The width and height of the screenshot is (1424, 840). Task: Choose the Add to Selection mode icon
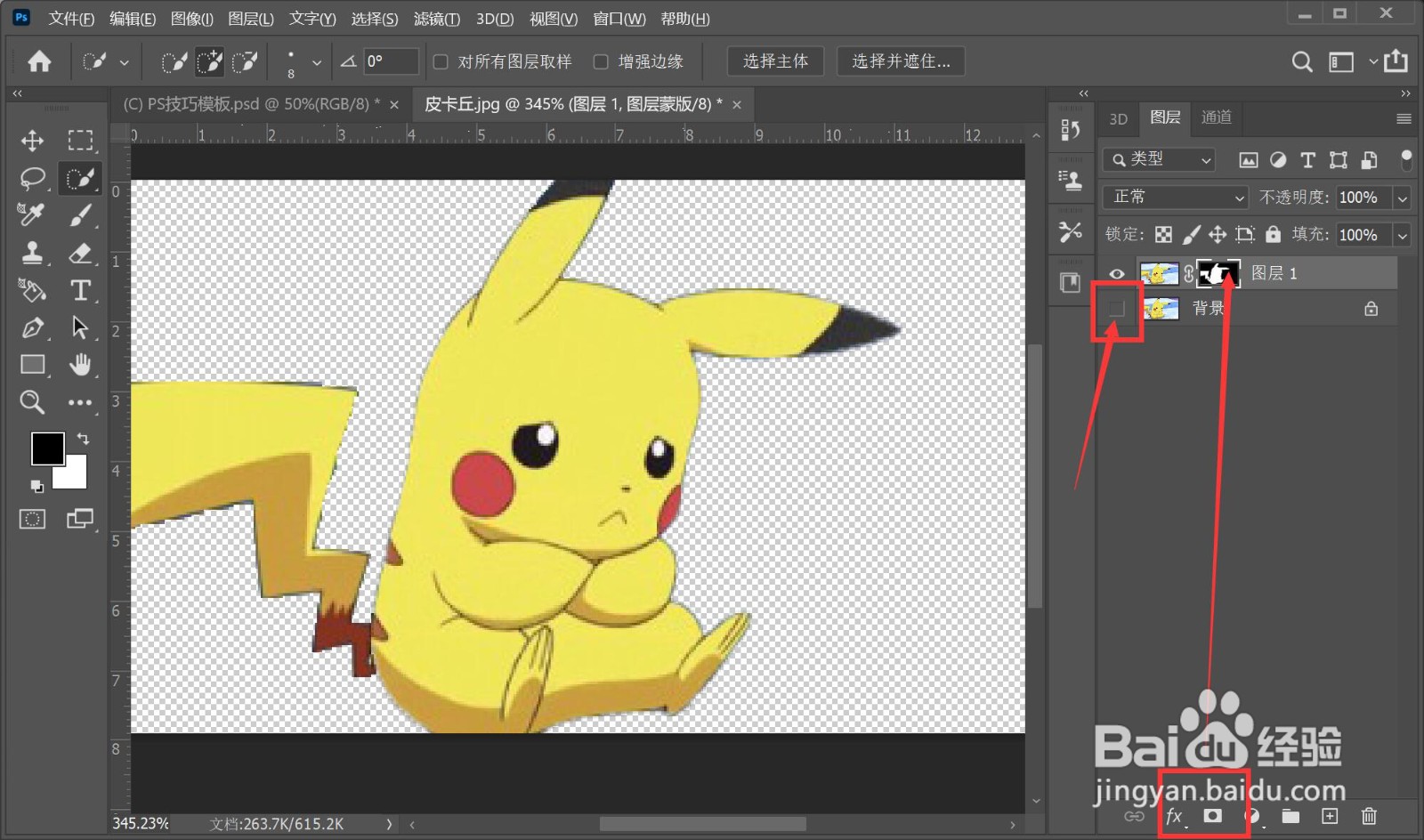210,61
